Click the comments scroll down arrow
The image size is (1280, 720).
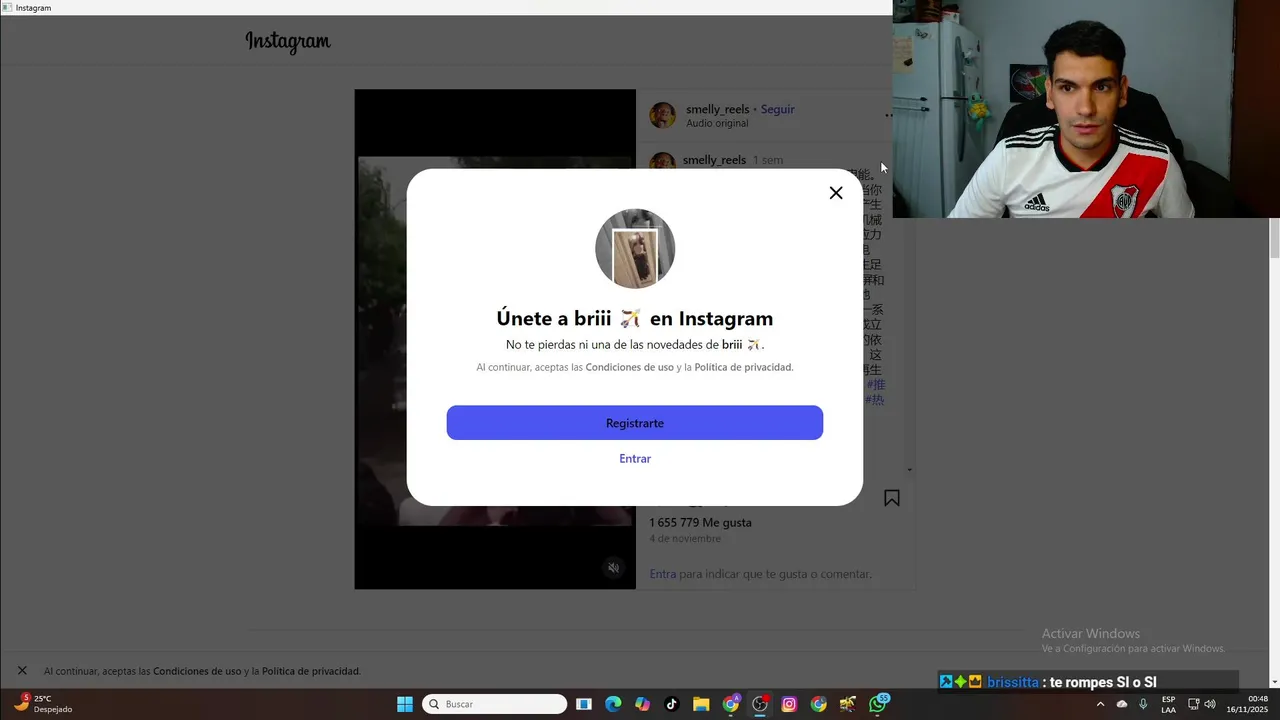pos(909,470)
